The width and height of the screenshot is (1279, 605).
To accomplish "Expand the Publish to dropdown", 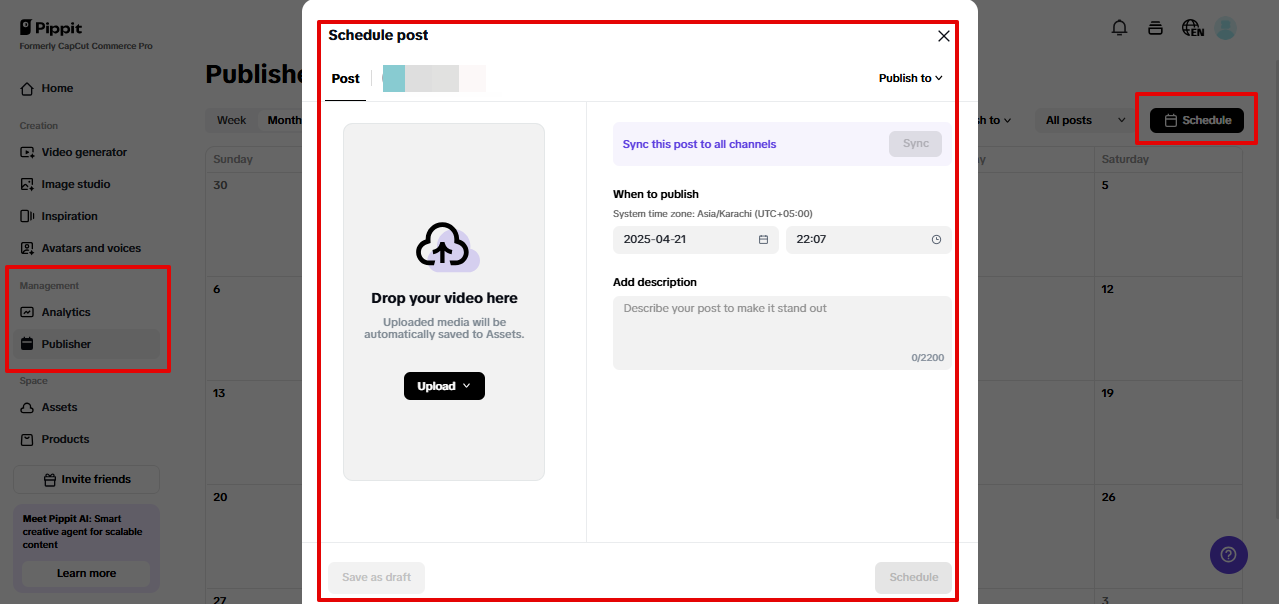I will 909,77.
